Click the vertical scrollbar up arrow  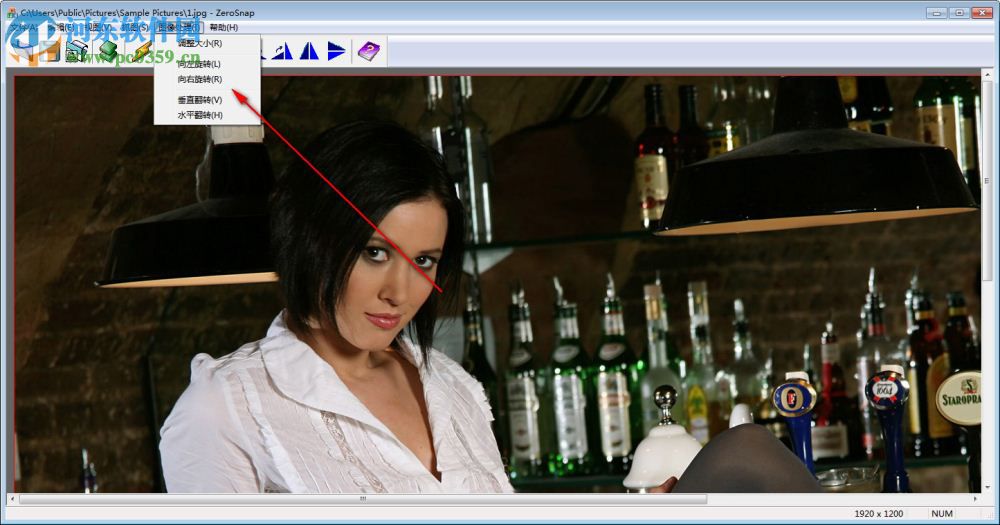pos(987,77)
